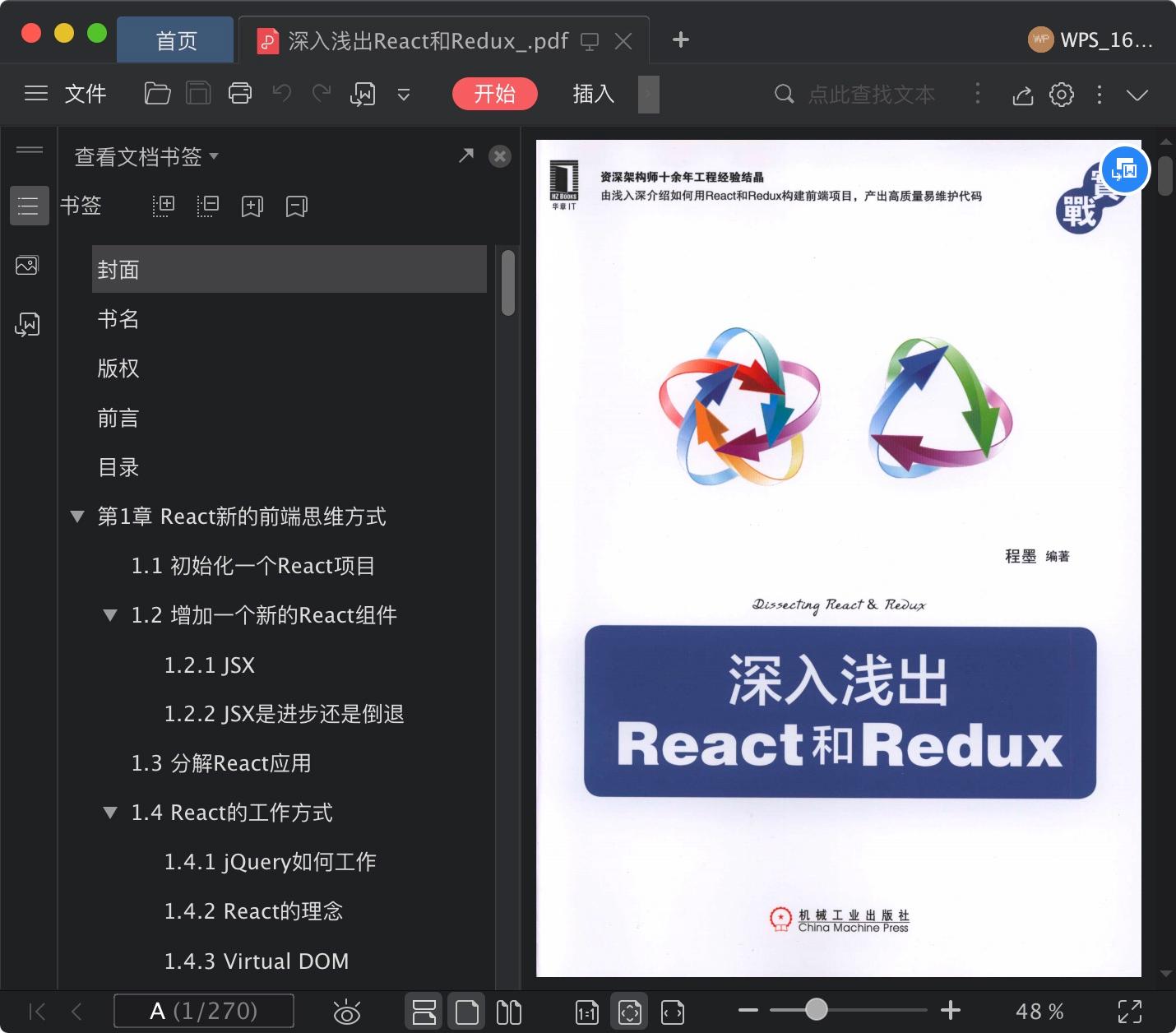
Task: Click the undo arrow icon
Action: click(282, 93)
